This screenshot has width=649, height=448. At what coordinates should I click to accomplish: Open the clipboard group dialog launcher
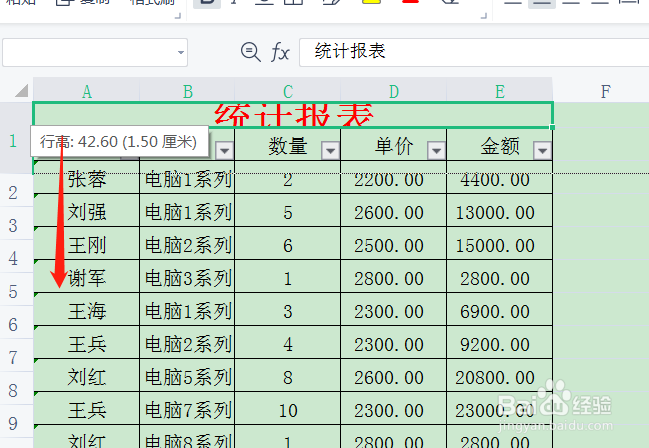[x=178, y=16]
